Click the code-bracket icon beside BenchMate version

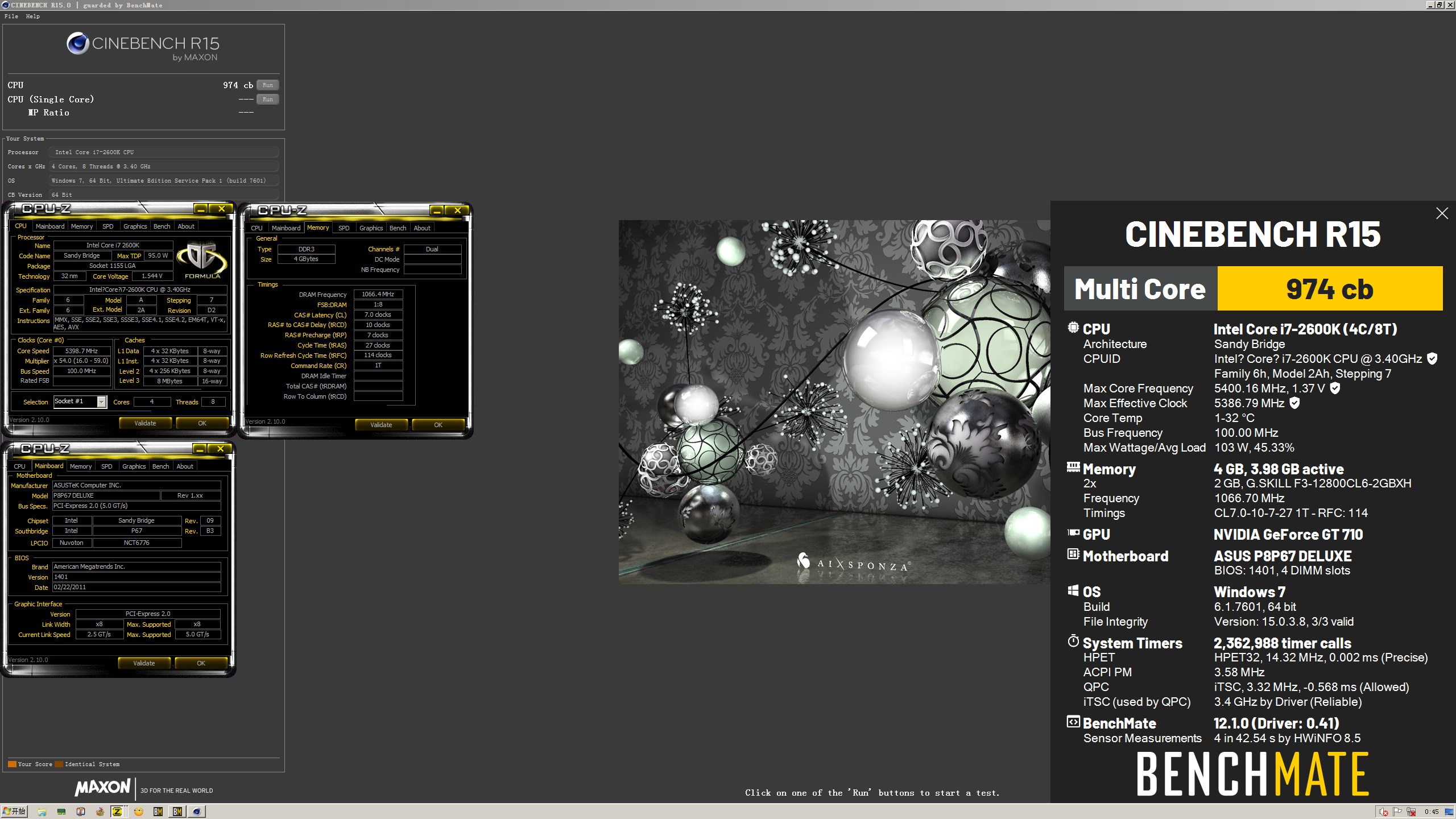1073,722
